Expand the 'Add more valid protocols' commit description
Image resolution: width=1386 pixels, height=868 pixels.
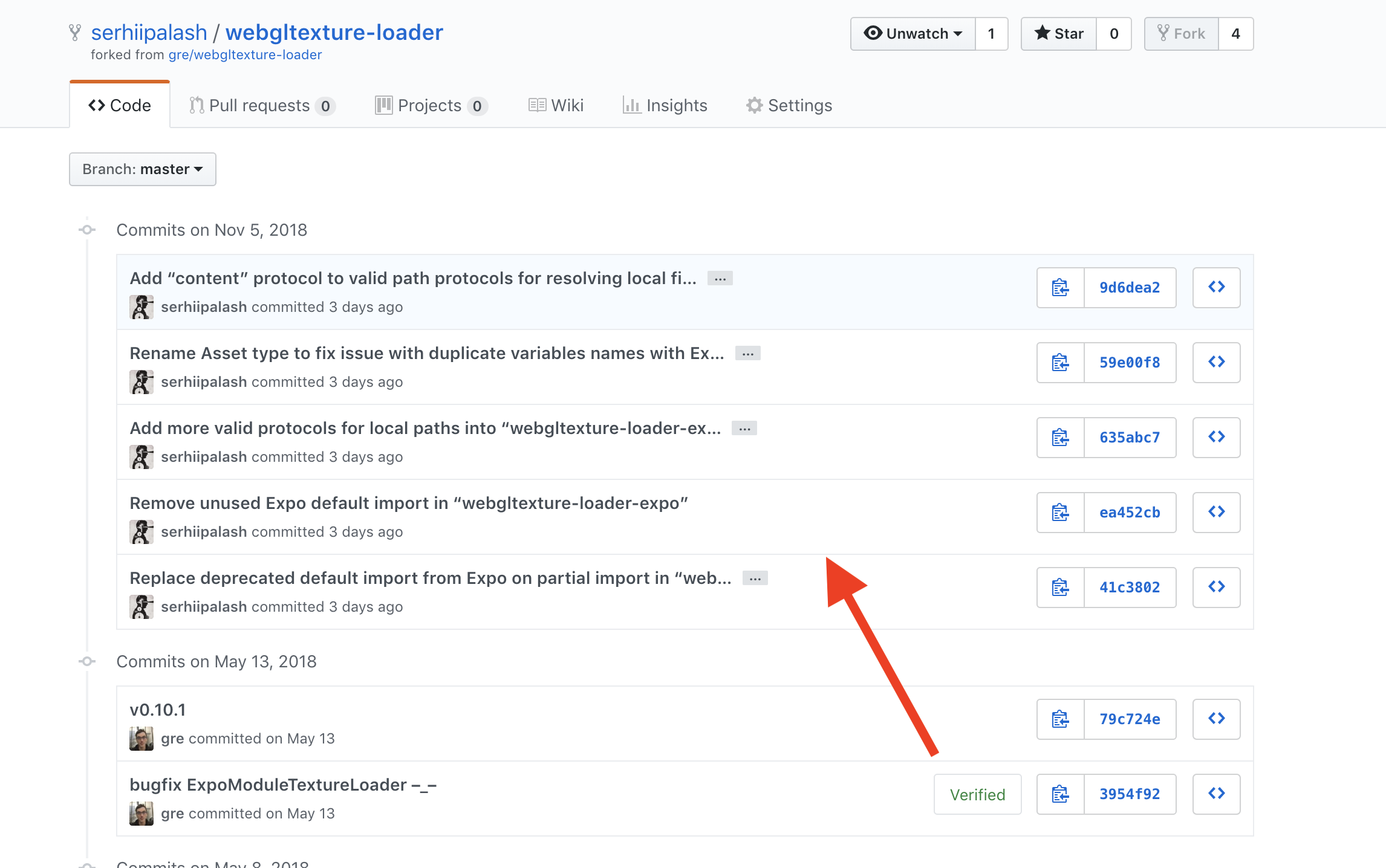(744, 429)
